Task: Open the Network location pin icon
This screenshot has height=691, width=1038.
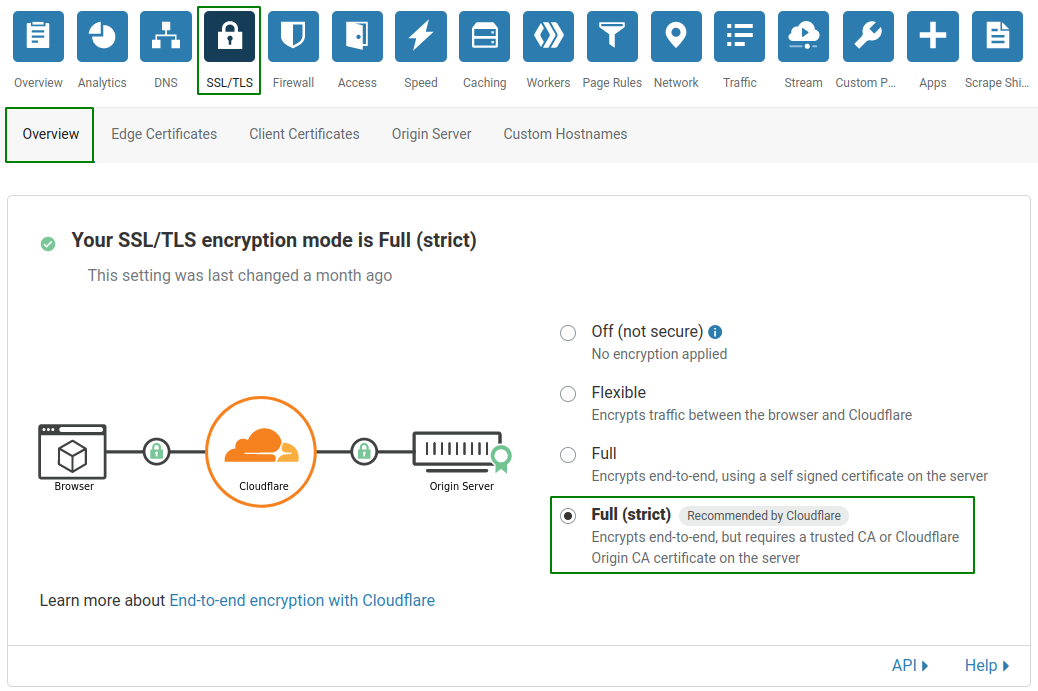Action: 676,36
